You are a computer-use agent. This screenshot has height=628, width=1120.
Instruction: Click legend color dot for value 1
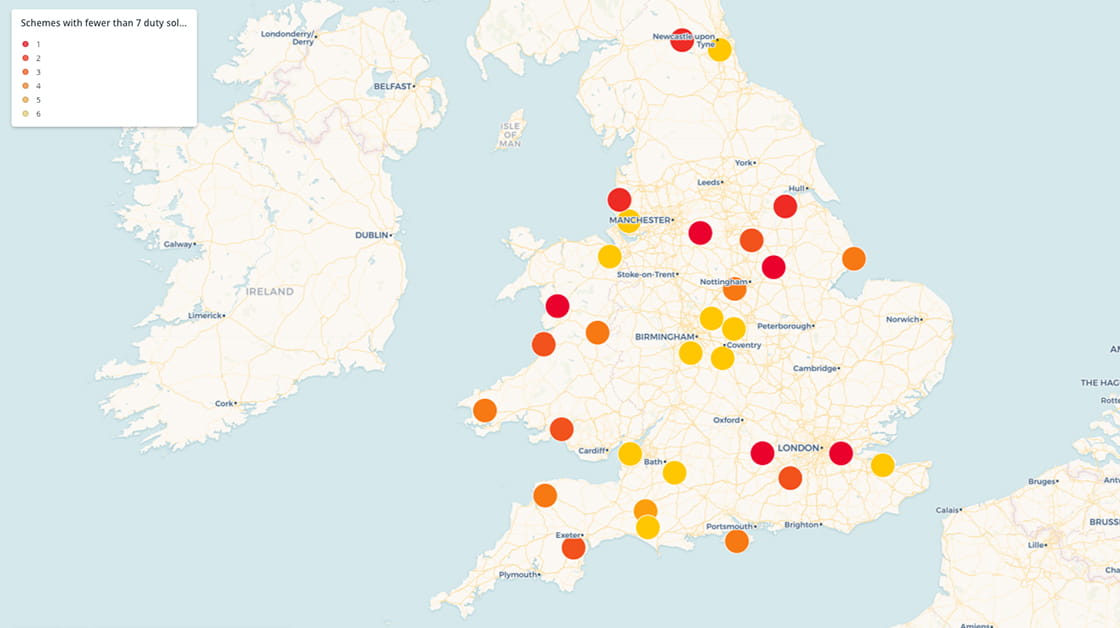point(25,44)
